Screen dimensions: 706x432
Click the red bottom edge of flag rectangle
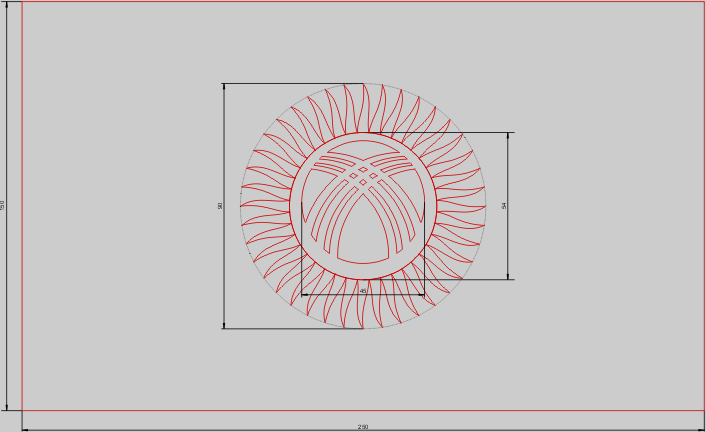[x=363, y=410]
